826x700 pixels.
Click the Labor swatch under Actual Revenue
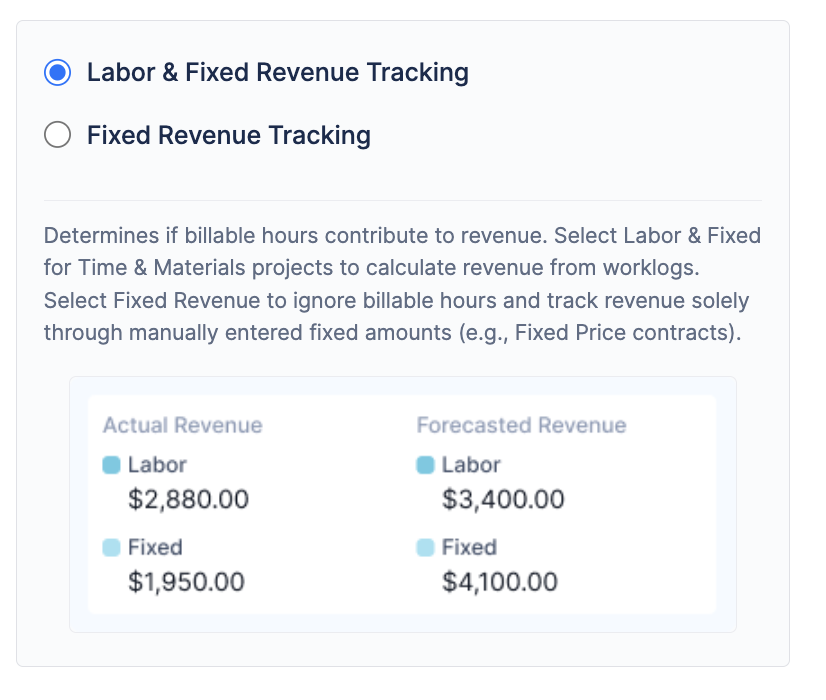click(x=112, y=465)
